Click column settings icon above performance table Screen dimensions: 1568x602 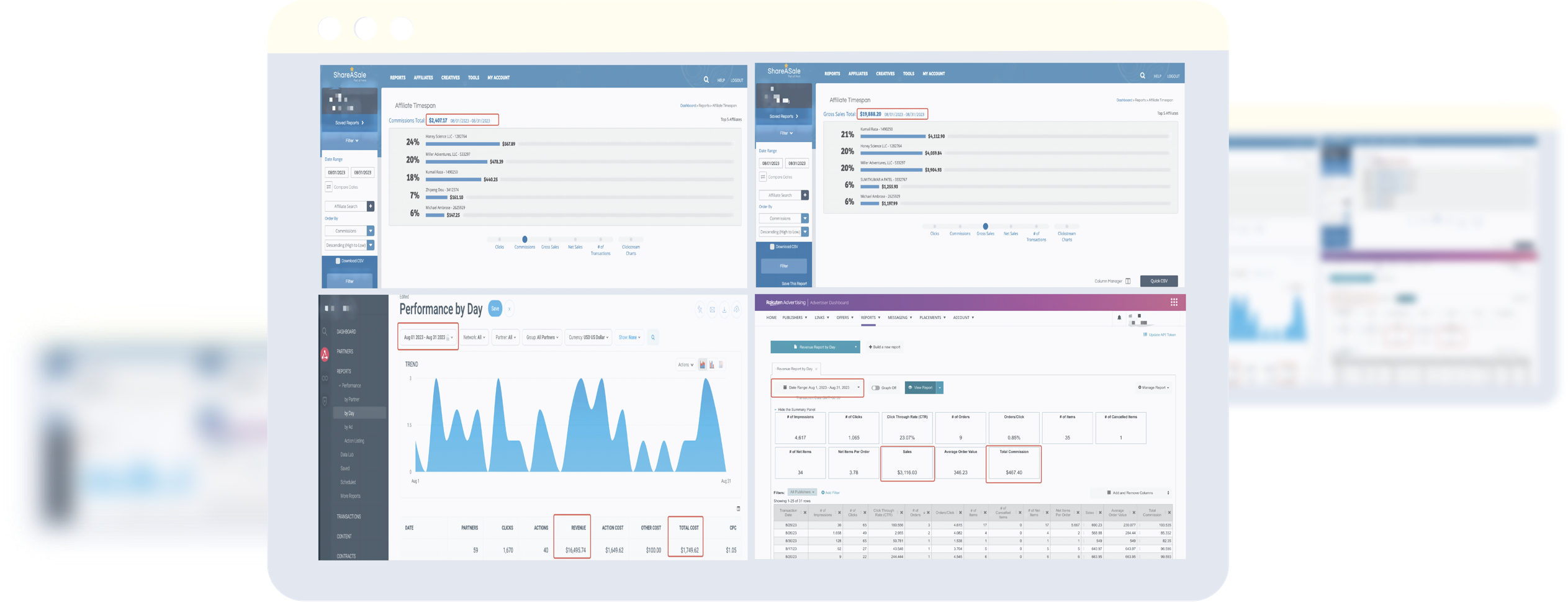[738, 509]
